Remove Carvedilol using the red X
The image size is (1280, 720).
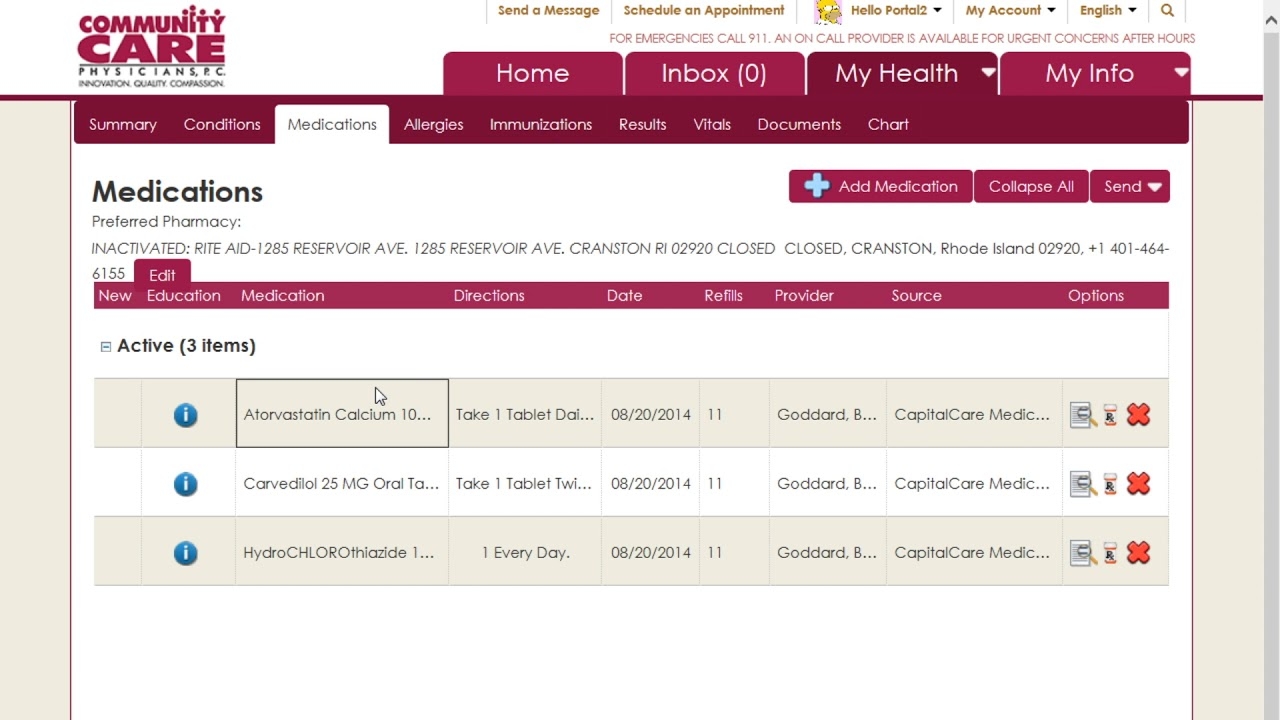1138,484
